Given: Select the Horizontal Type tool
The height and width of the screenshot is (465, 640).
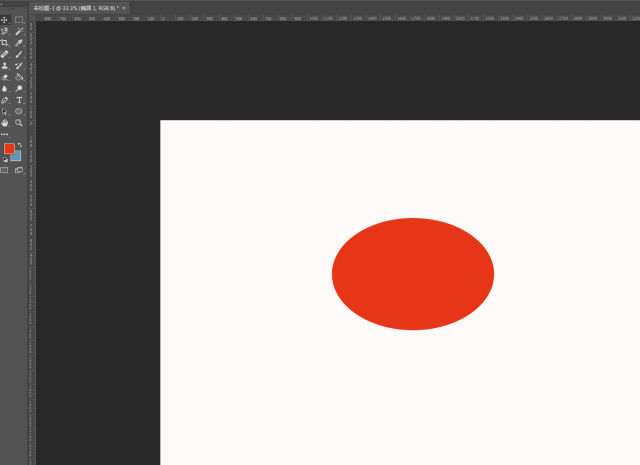Looking at the screenshot, I should 19,100.
